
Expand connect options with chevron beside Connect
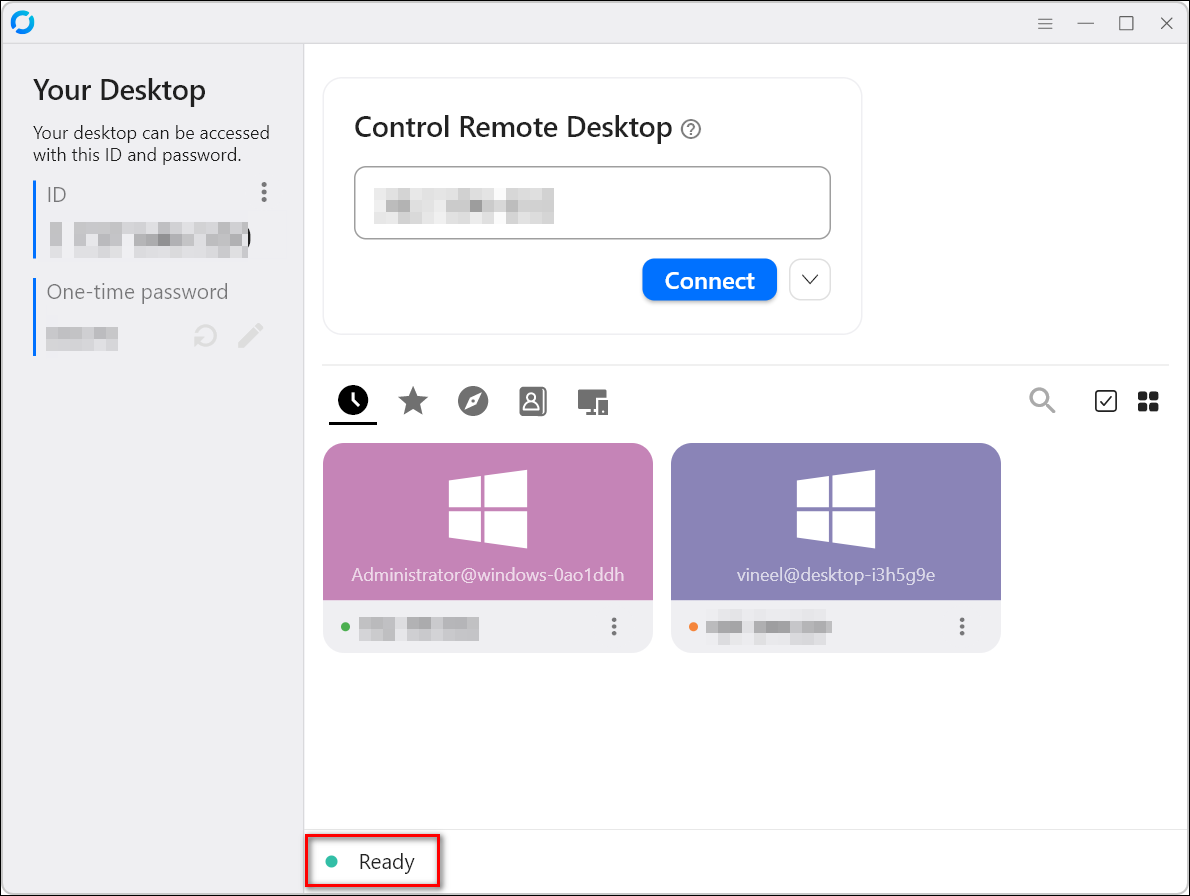(x=809, y=280)
